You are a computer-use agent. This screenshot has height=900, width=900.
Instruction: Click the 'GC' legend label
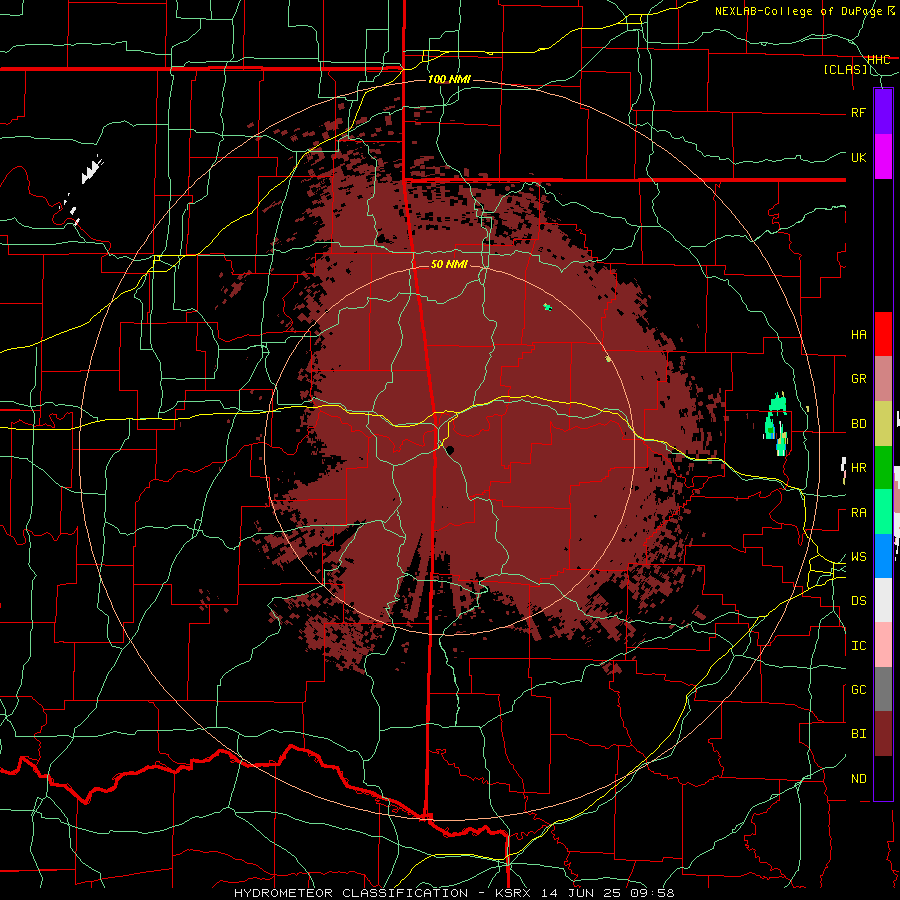(x=858, y=690)
